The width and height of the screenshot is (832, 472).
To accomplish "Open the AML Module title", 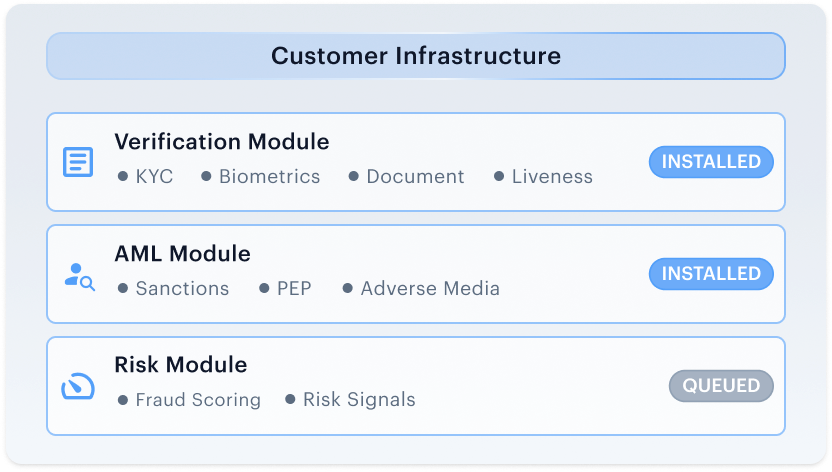I will [x=183, y=254].
